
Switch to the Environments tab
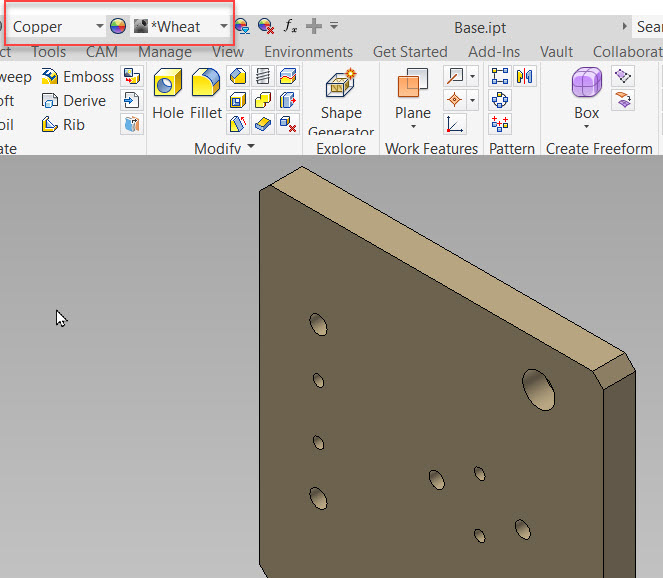coord(308,52)
